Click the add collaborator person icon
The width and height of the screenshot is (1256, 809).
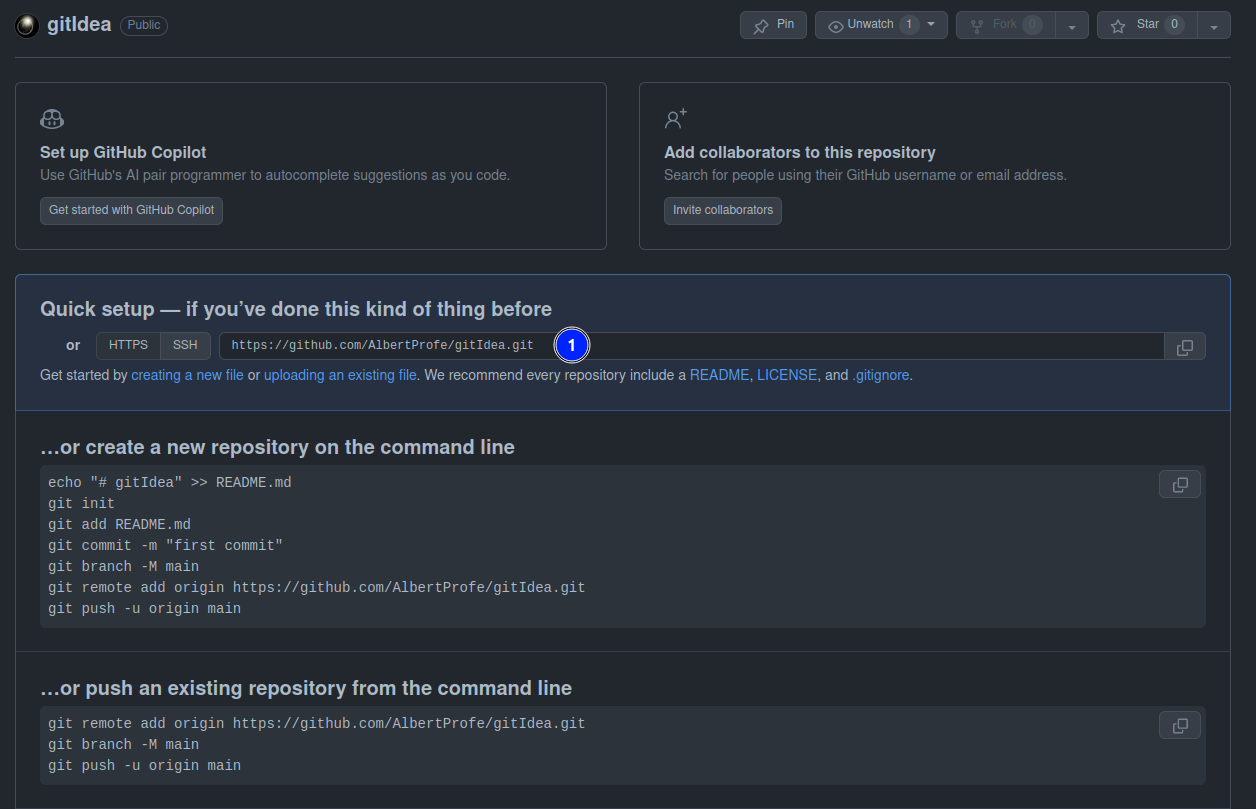click(x=676, y=119)
